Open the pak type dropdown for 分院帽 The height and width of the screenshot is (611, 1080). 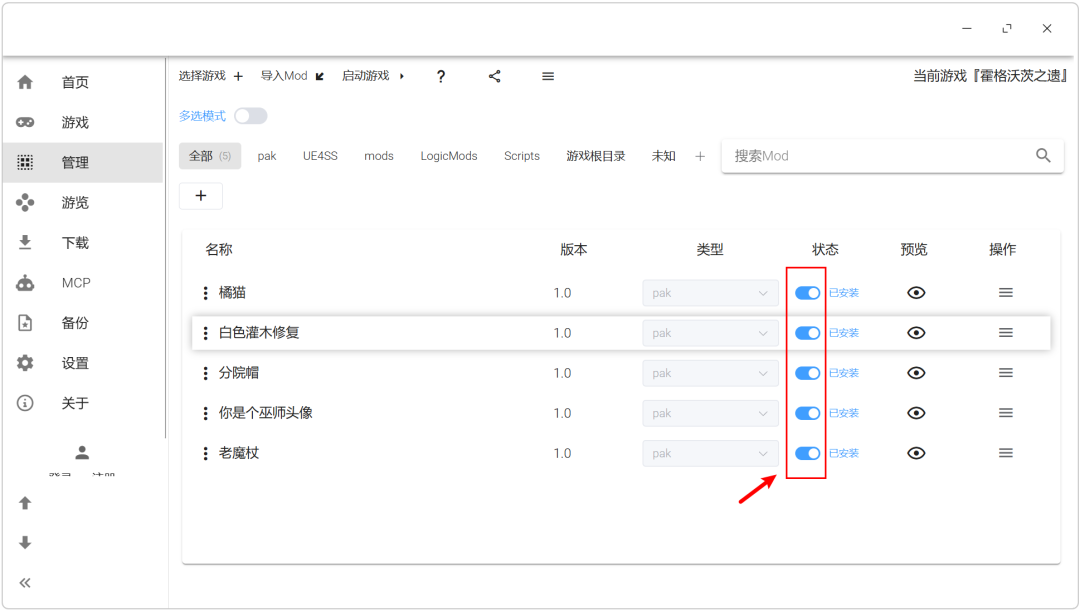point(710,373)
